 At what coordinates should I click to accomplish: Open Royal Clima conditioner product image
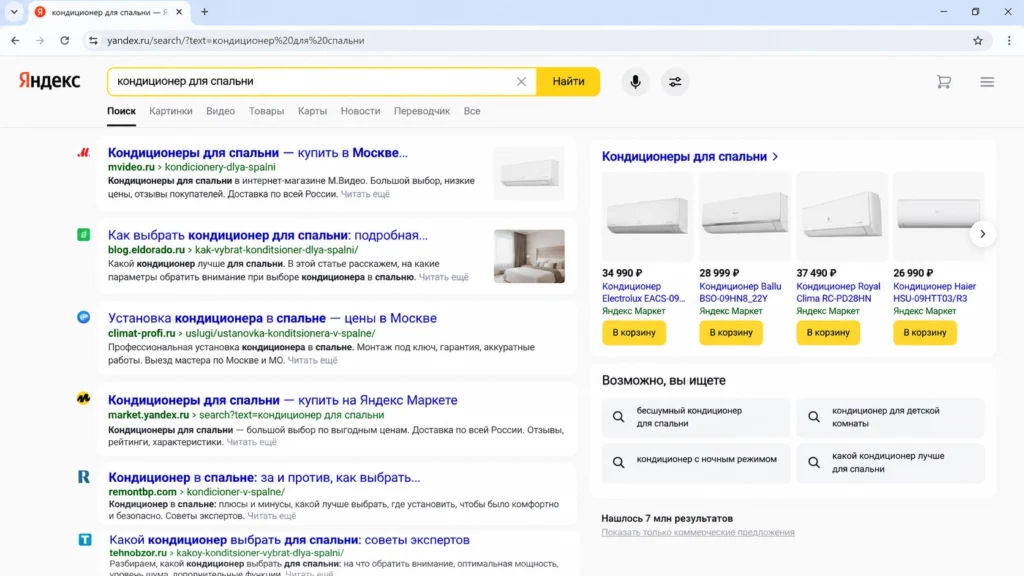(x=842, y=216)
